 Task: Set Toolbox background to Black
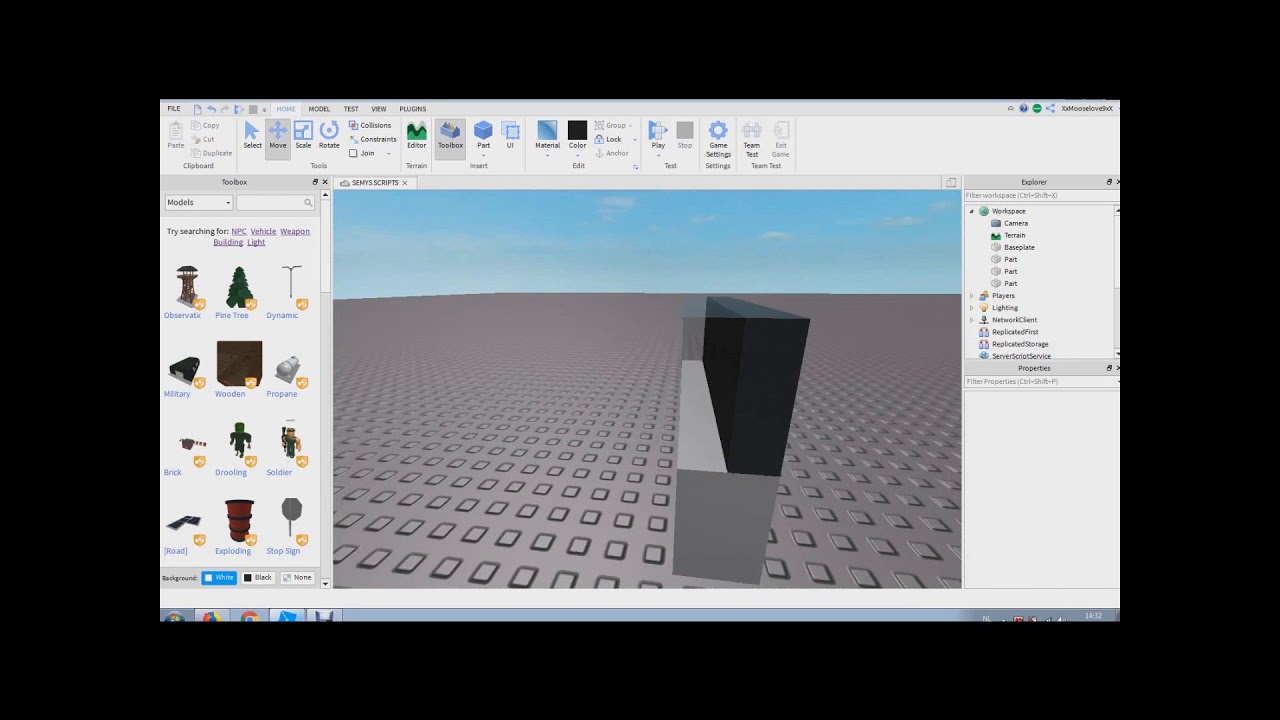pos(258,578)
